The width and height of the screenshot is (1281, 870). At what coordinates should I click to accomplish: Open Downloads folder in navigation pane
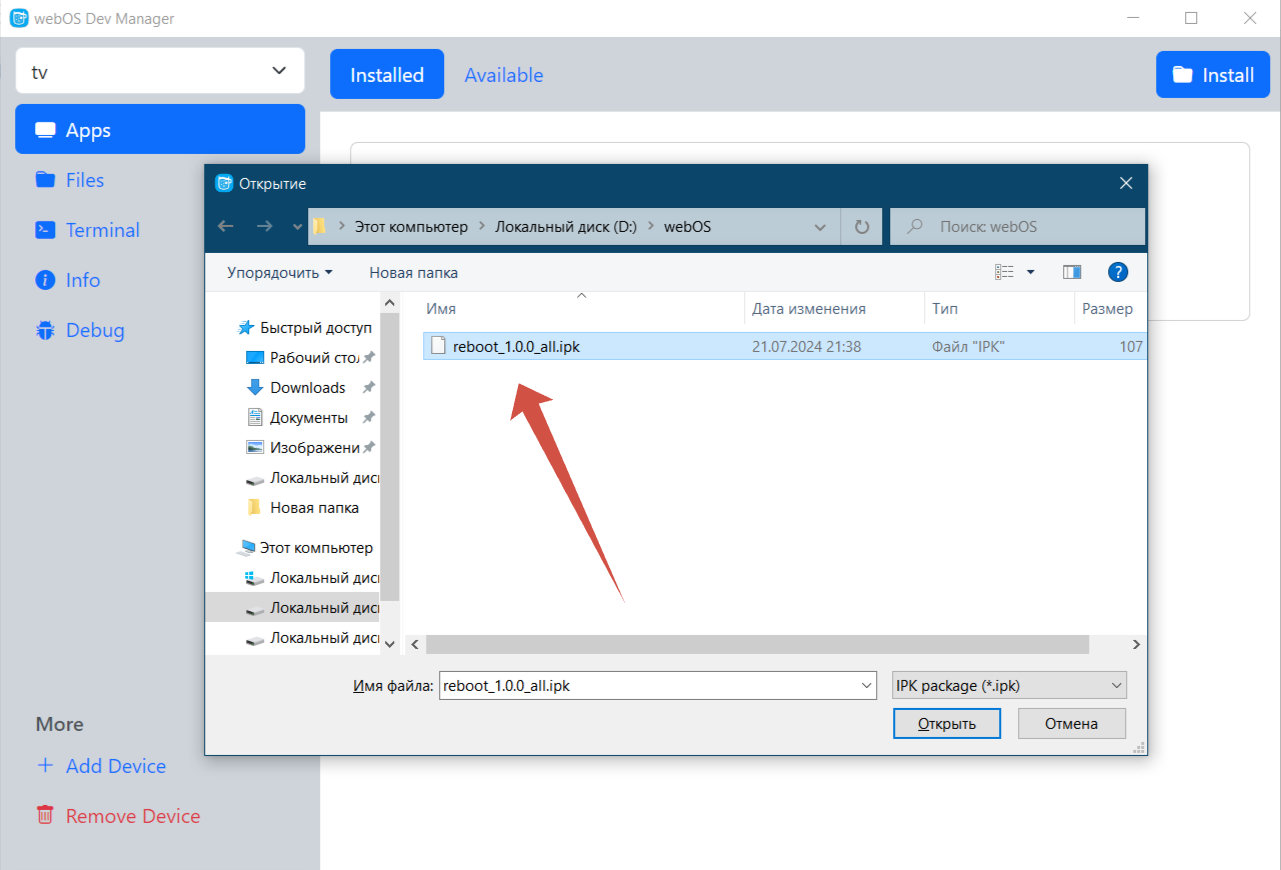(x=307, y=388)
